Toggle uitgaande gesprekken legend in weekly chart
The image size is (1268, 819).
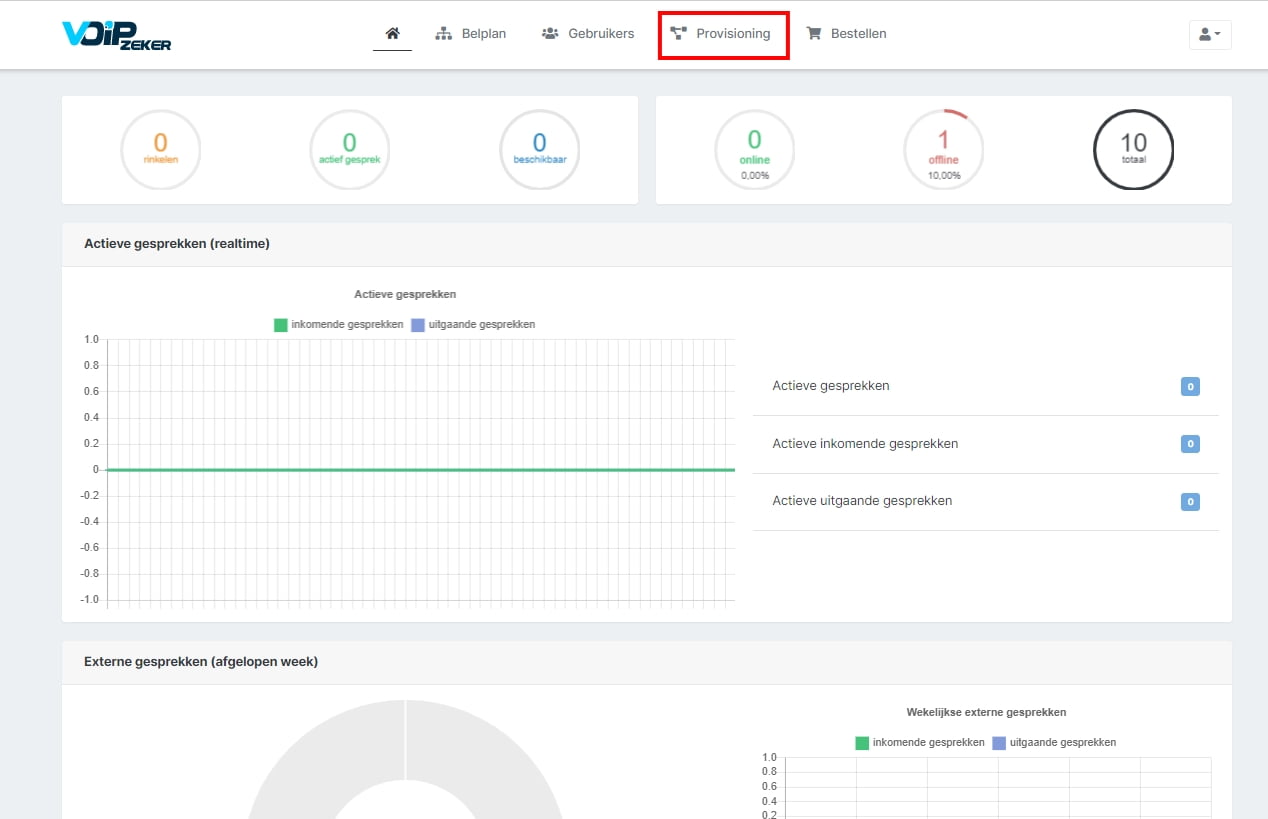[x=1055, y=743]
